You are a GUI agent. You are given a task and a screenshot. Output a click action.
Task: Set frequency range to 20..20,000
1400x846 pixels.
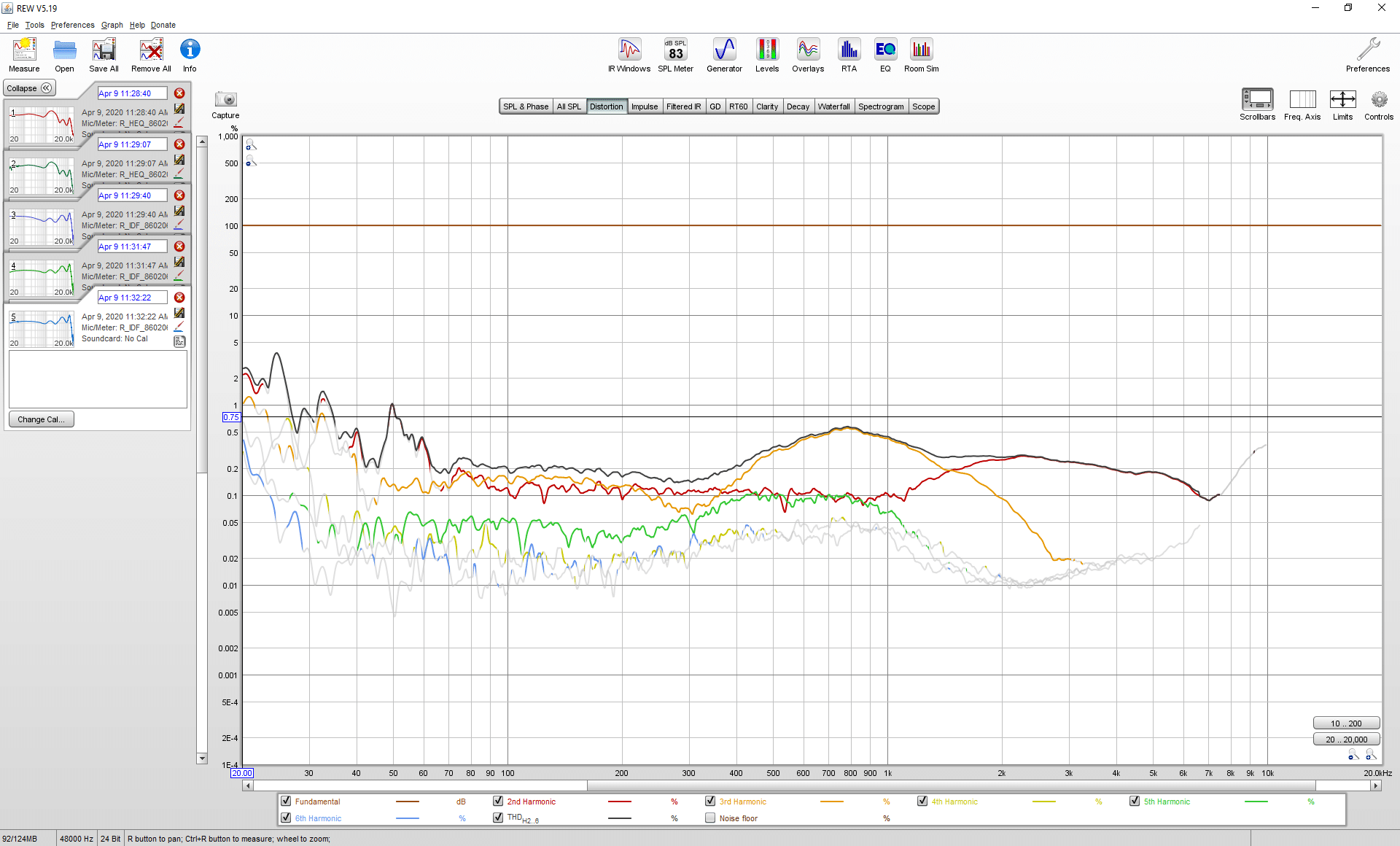1346,739
